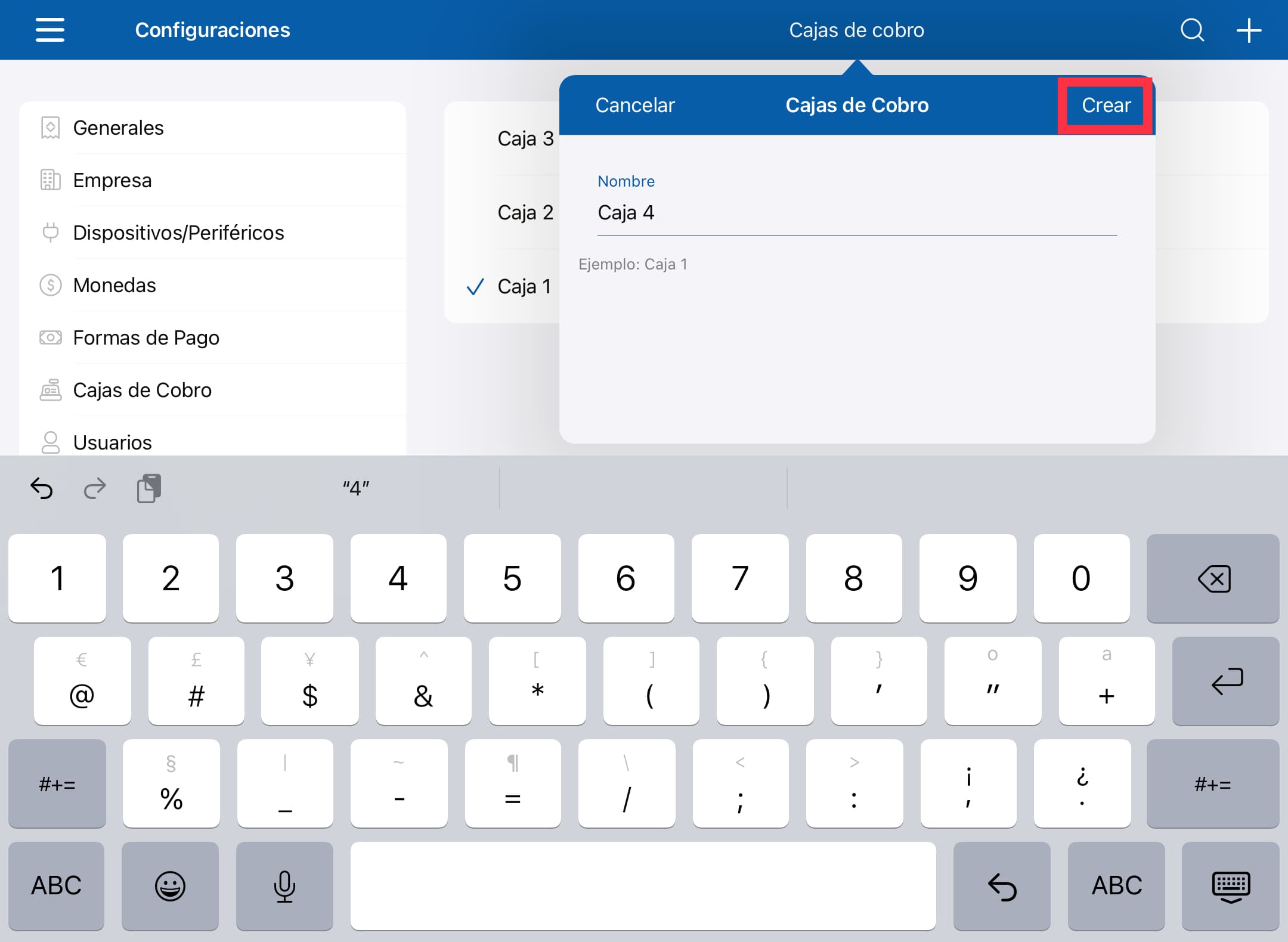Image resolution: width=1288 pixels, height=942 pixels.
Task: Select Caja 3 in the list
Action: (525, 139)
